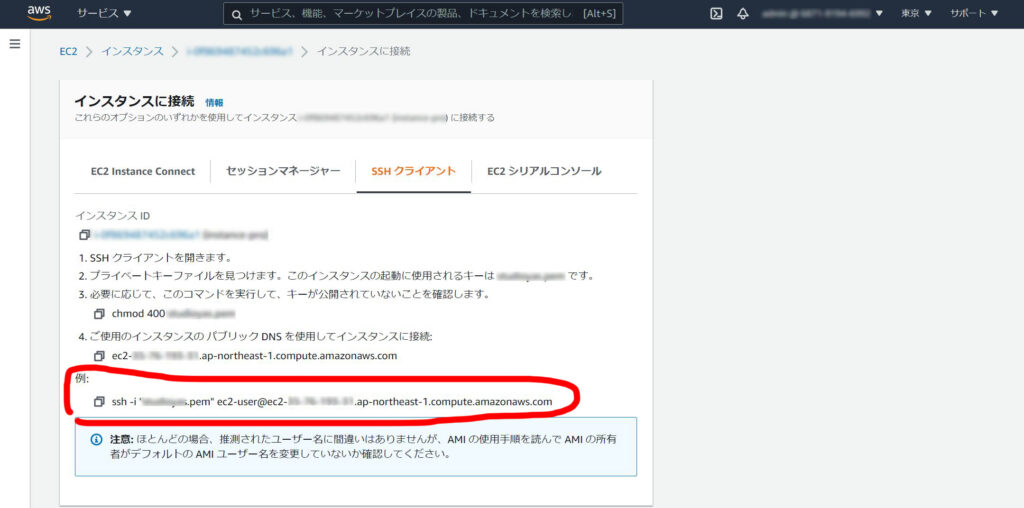Click the search magnifier icon
The image size is (1024, 508).
(238, 14)
